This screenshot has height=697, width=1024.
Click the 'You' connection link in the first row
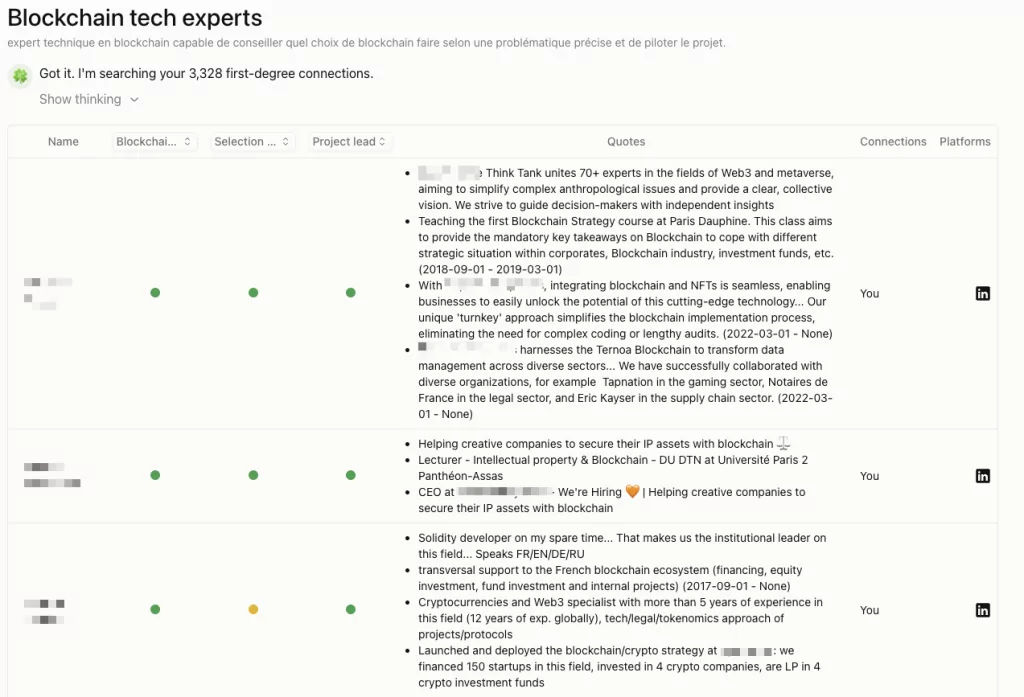[869, 293]
